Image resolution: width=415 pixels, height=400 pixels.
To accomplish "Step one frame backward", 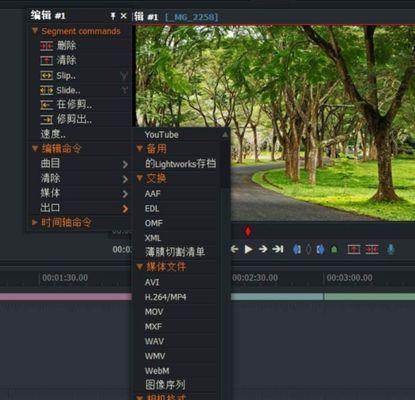I will tap(234, 249).
